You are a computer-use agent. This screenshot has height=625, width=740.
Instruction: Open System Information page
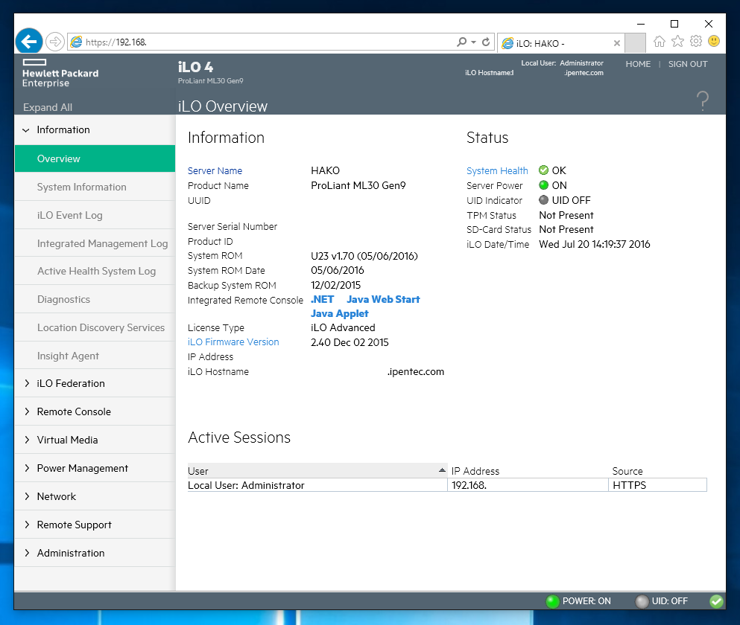[95, 187]
